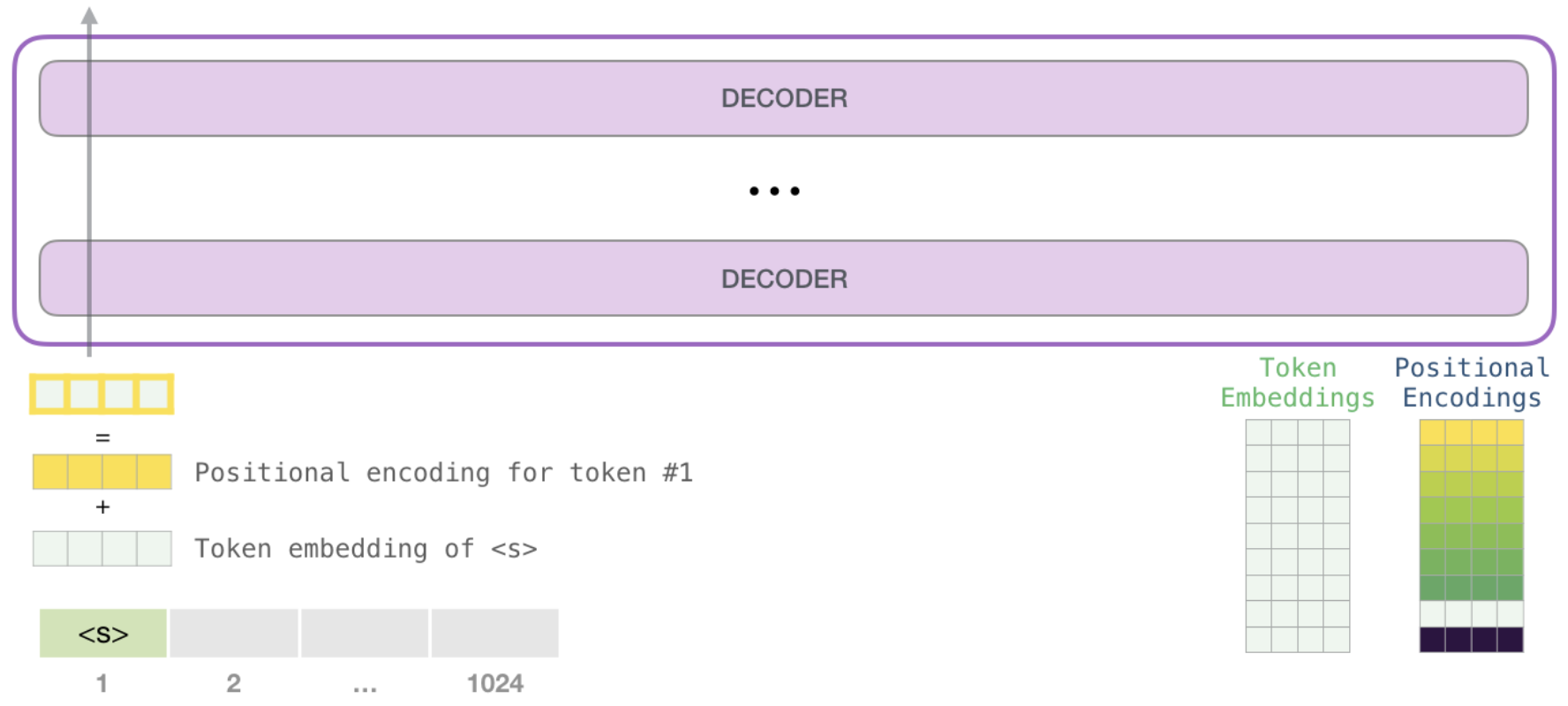This screenshot has width=1568, height=706.
Task: Click the three dots between the decoders
Action: pos(774,191)
